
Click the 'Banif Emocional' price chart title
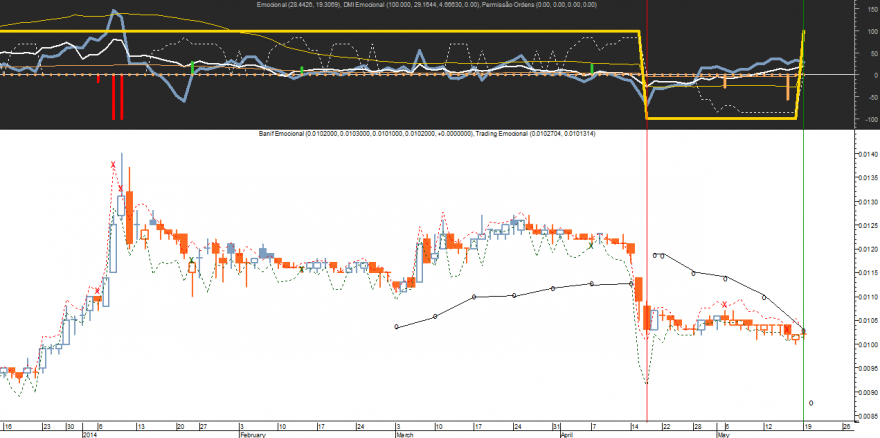click(281, 134)
